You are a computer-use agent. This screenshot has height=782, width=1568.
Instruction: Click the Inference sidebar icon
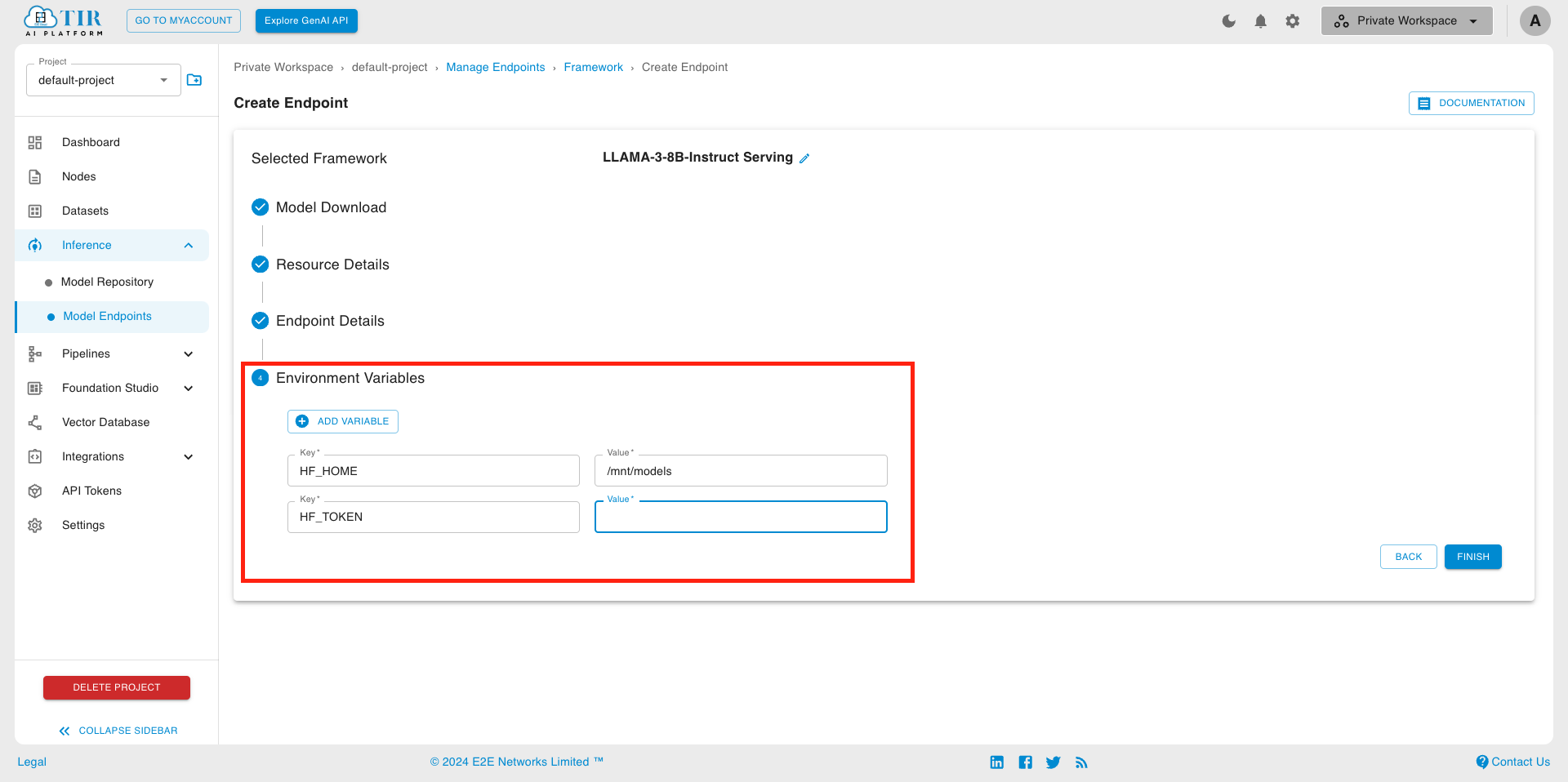[x=35, y=246]
